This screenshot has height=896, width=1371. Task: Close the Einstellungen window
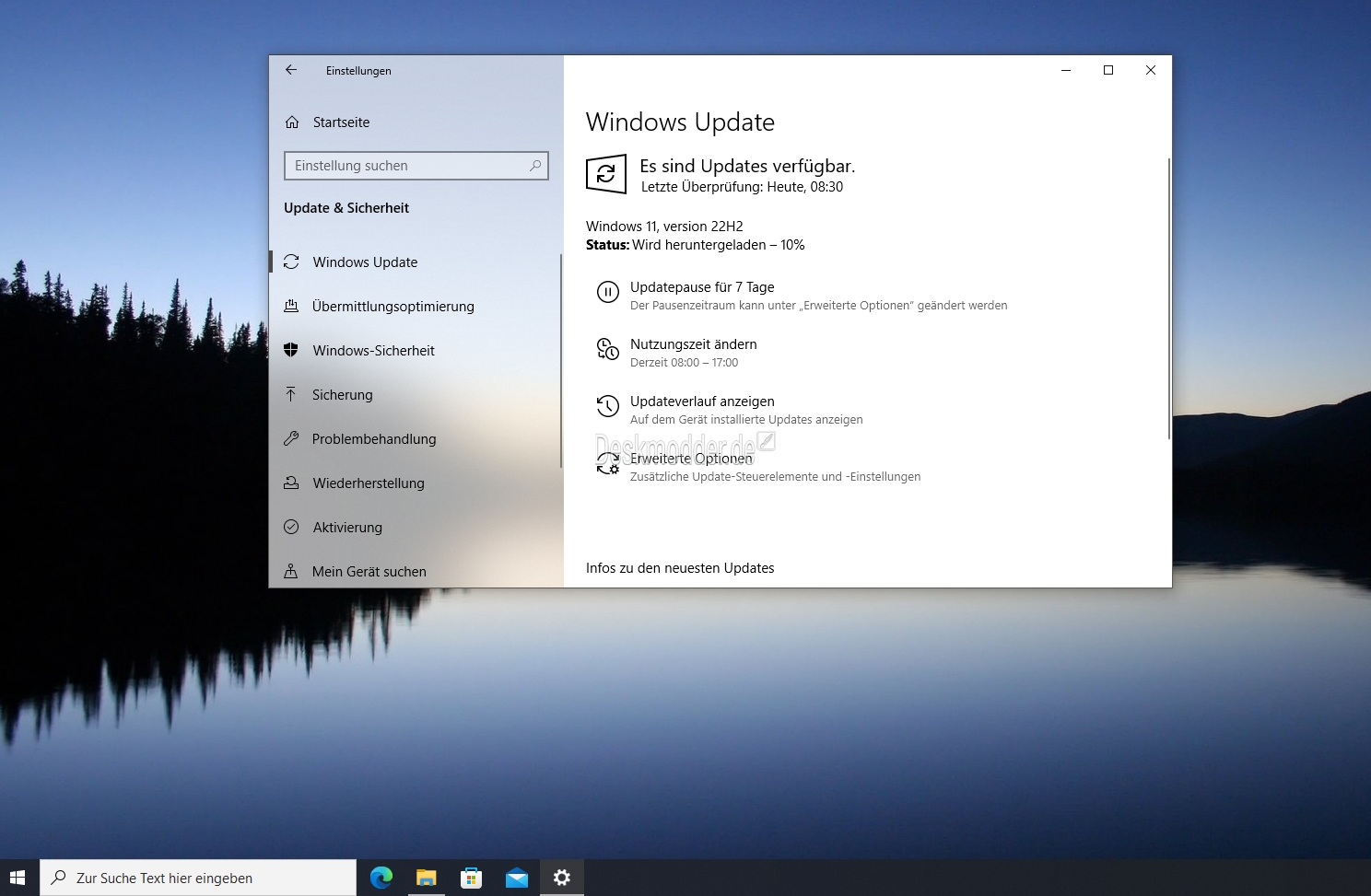click(1151, 70)
